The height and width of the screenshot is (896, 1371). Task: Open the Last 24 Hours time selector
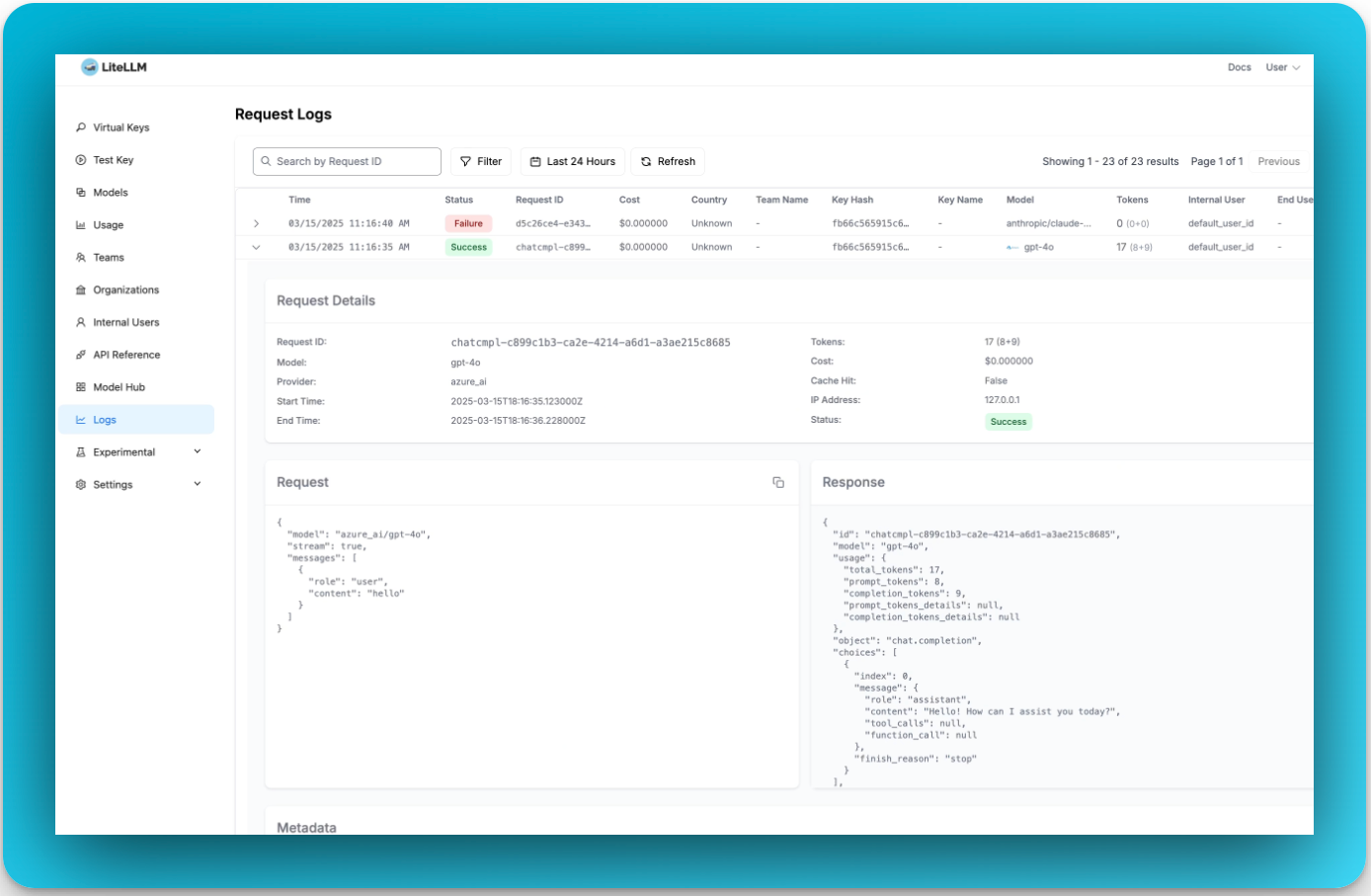click(572, 162)
